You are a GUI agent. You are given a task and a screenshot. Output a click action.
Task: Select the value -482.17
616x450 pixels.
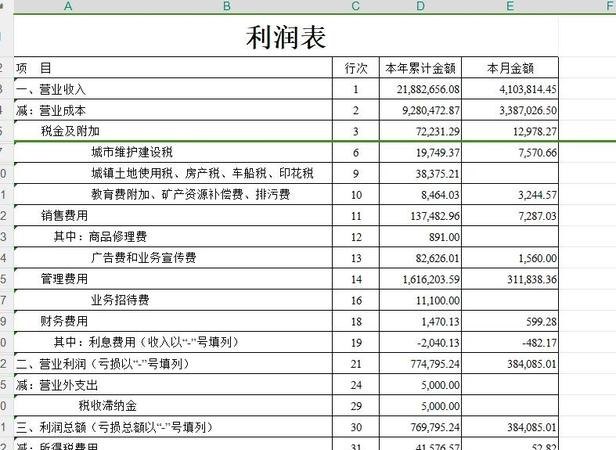click(539, 343)
